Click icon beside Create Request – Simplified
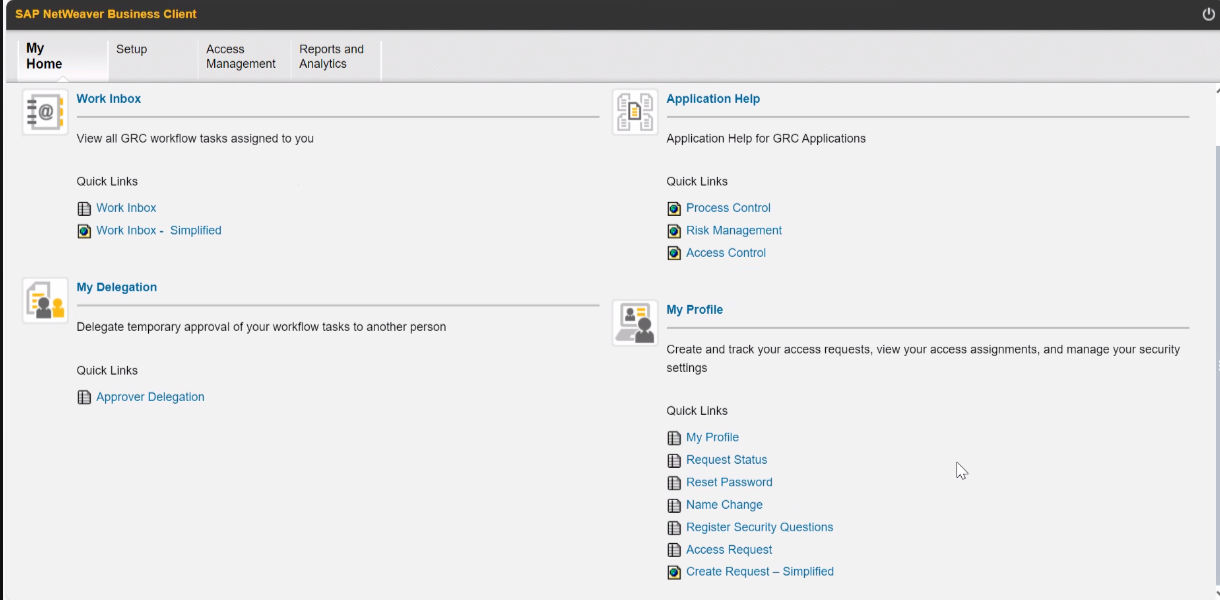Viewport: 1220px width, 600px height. tap(674, 573)
